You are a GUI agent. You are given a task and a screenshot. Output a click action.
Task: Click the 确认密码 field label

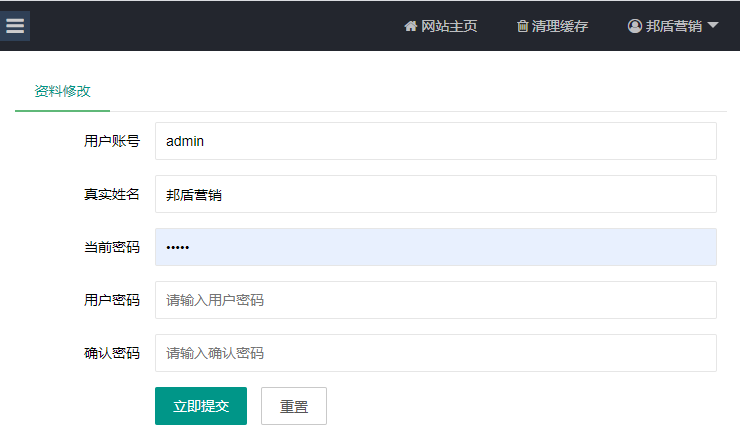click(x=112, y=353)
